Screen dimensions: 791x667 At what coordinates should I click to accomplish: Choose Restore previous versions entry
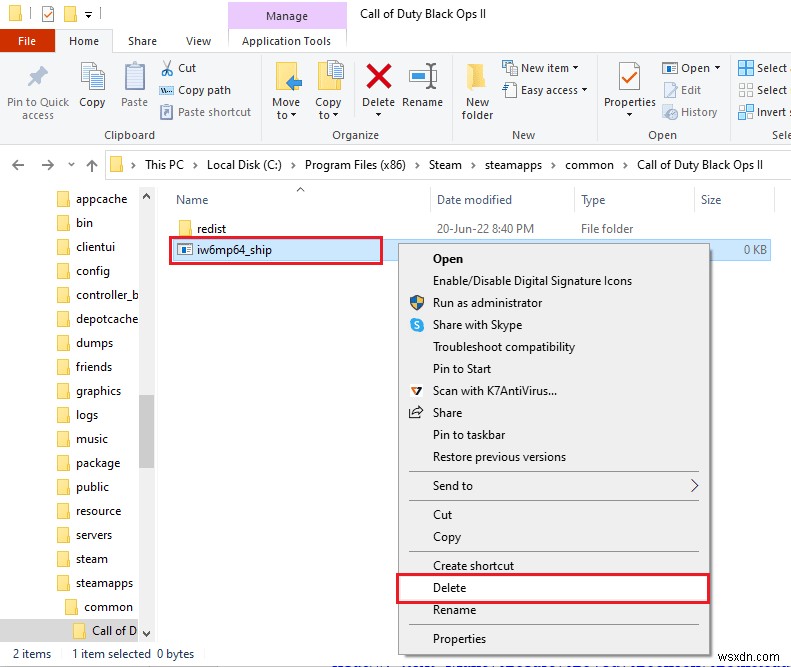pyautogui.click(x=554, y=457)
